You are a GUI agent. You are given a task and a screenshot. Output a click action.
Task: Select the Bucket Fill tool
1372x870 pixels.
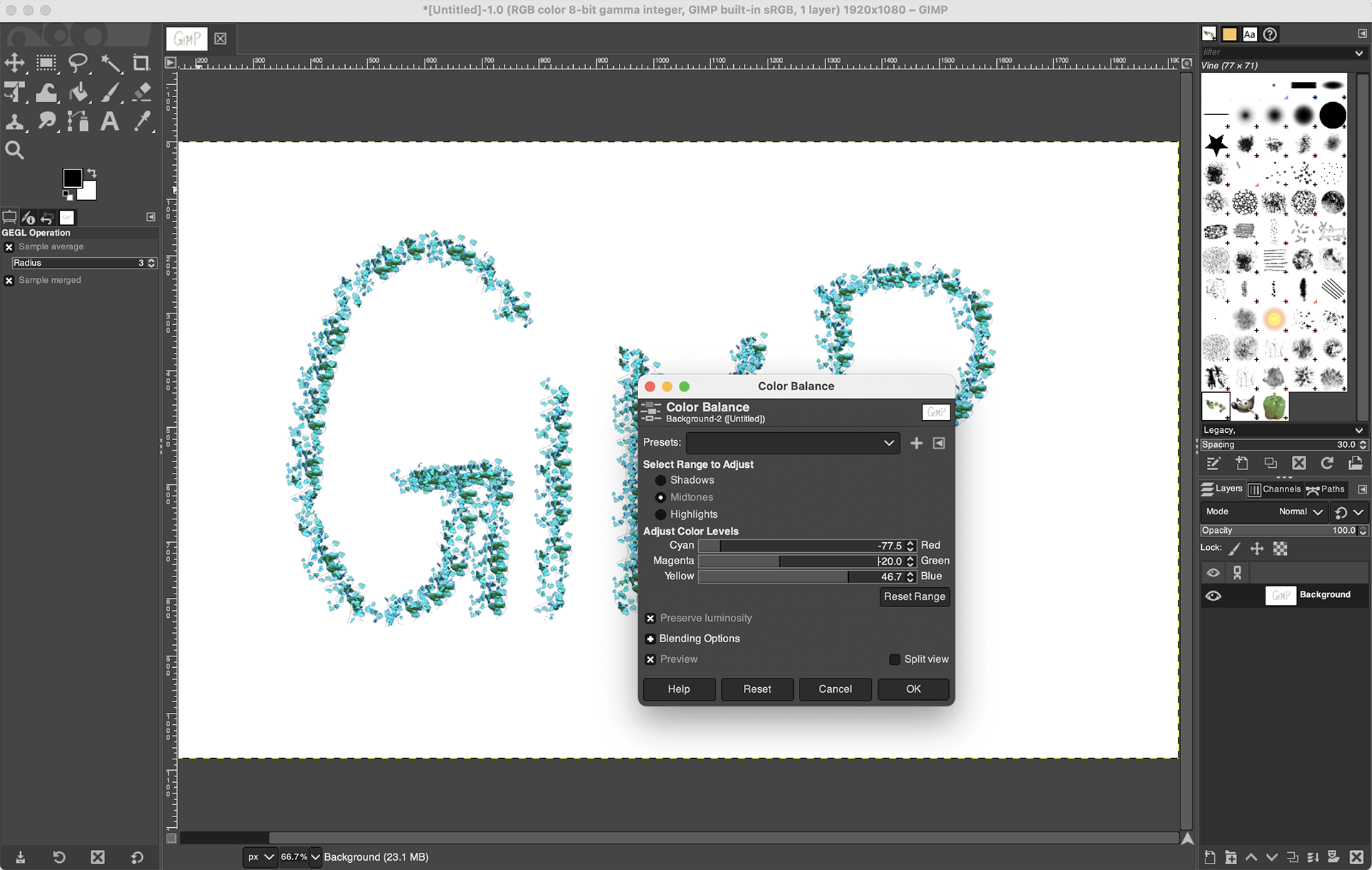79,92
